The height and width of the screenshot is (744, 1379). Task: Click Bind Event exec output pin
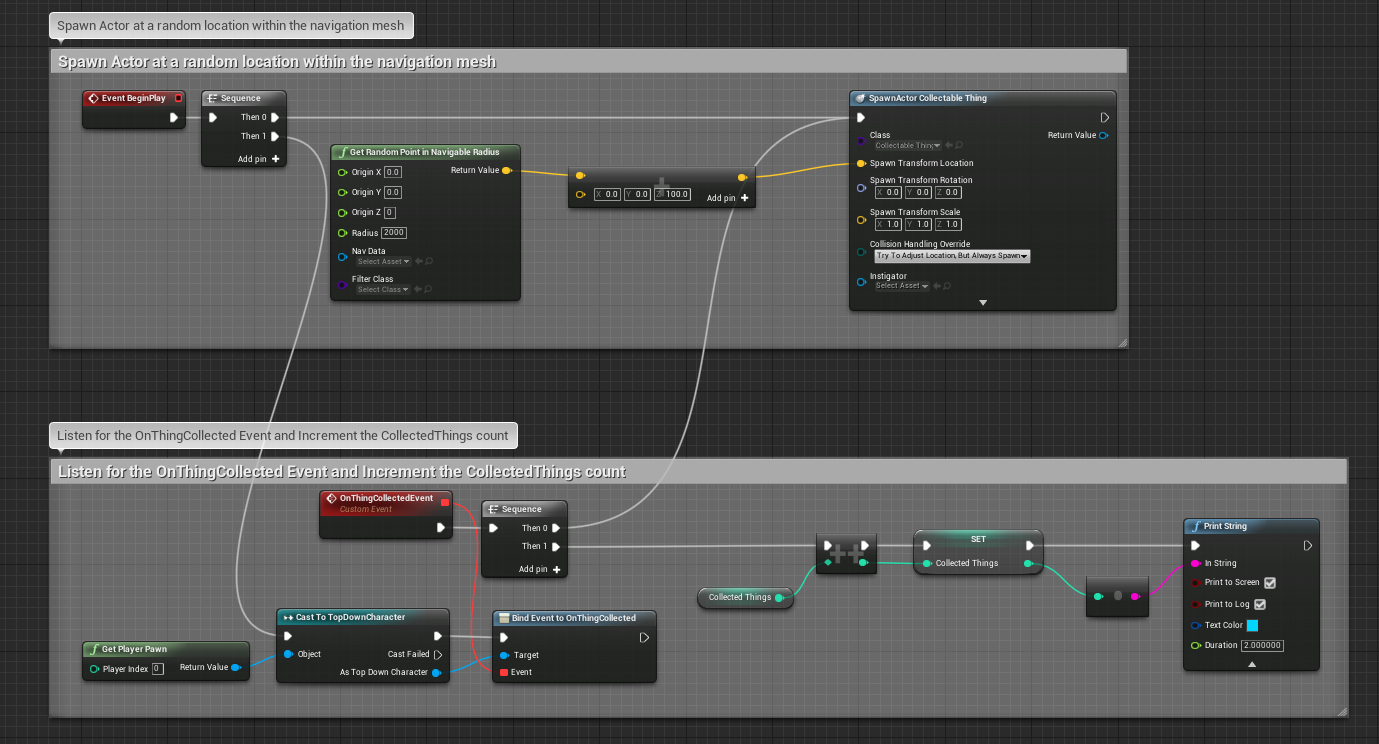[x=645, y=637]
